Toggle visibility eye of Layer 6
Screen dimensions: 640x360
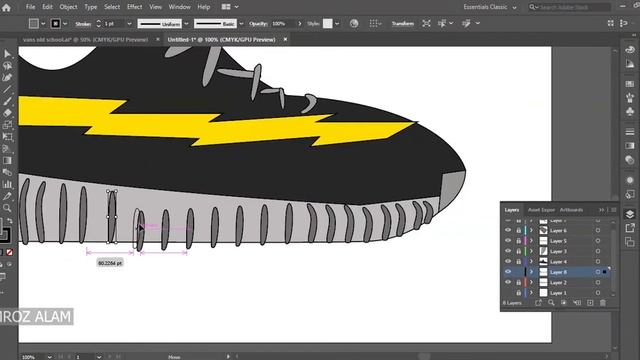point(508,231)
